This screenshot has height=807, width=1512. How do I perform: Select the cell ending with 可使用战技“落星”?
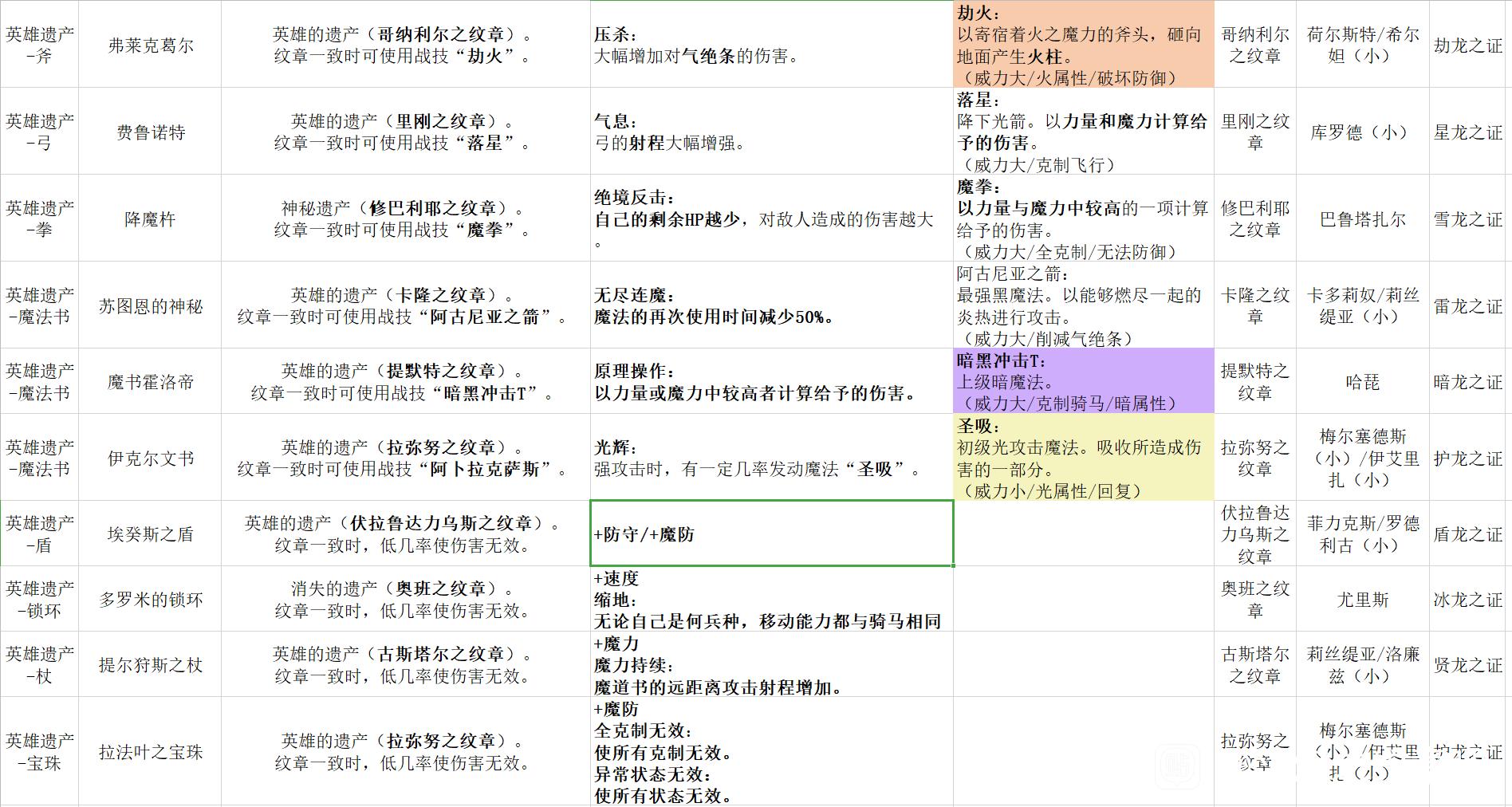405,132
